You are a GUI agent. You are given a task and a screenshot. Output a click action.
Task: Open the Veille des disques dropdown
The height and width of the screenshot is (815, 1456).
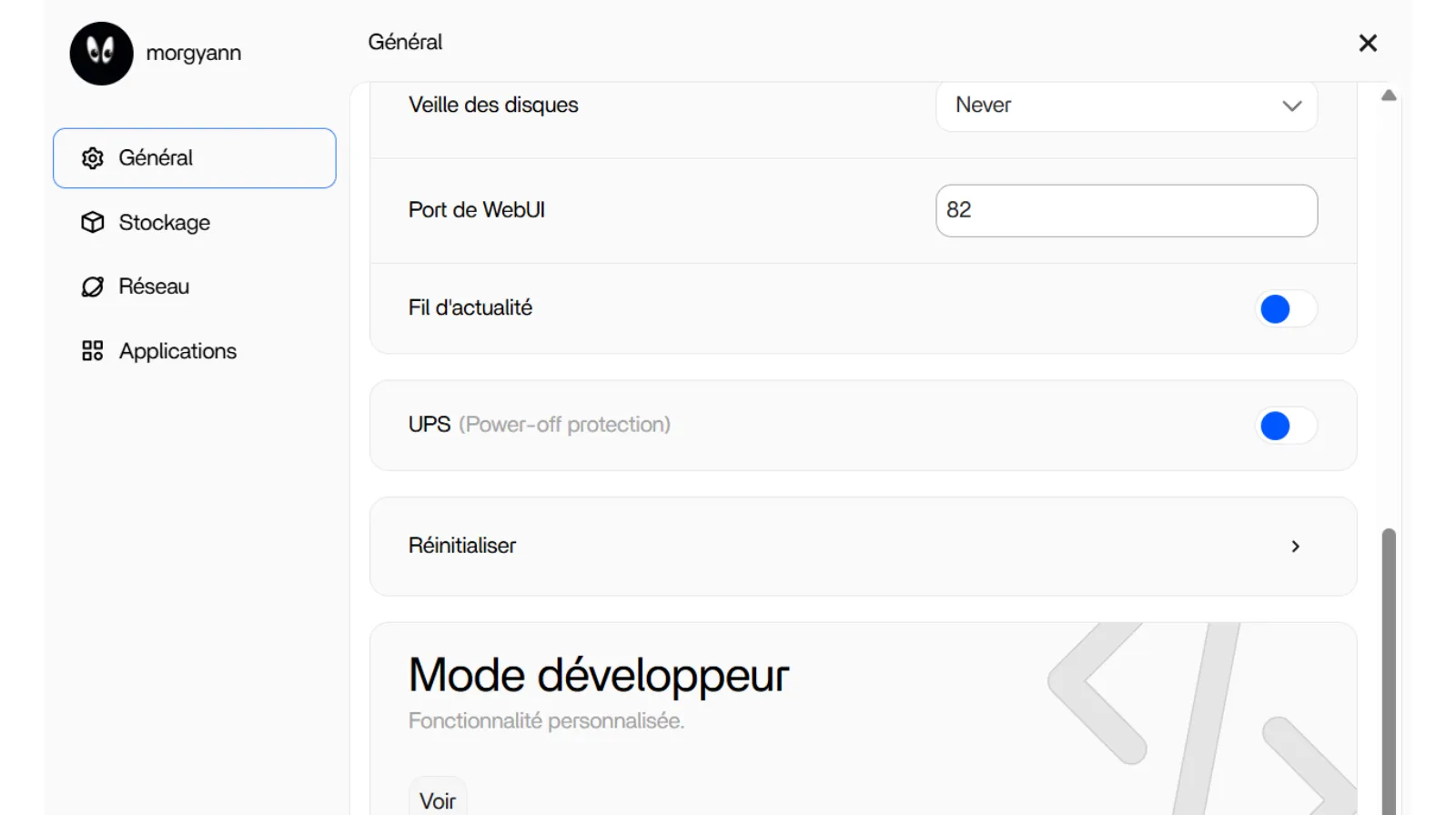(x=1125, y=106)
